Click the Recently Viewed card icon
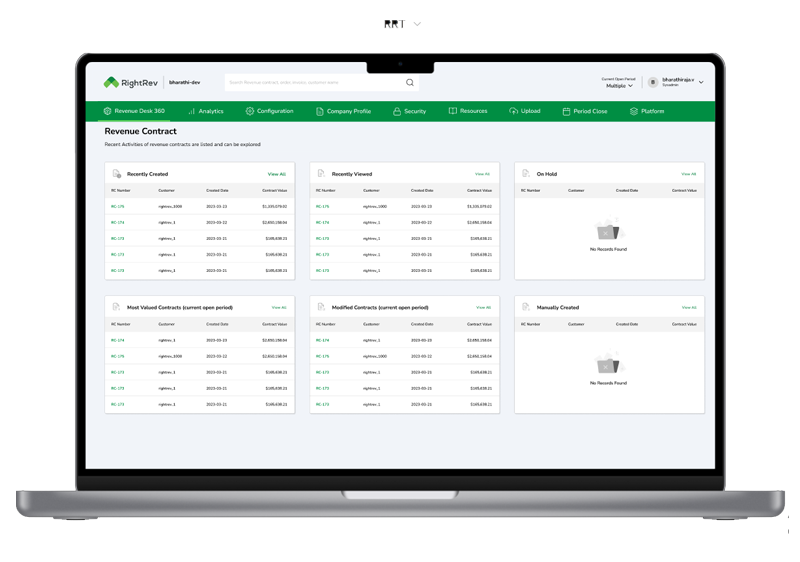This screenshot has height=562, width=800. 321,174
